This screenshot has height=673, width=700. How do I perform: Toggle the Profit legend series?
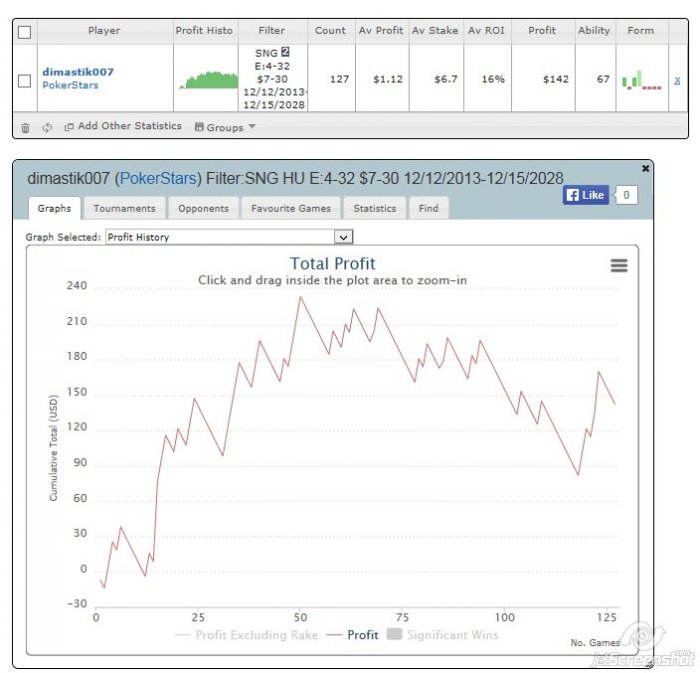(352, 635)
